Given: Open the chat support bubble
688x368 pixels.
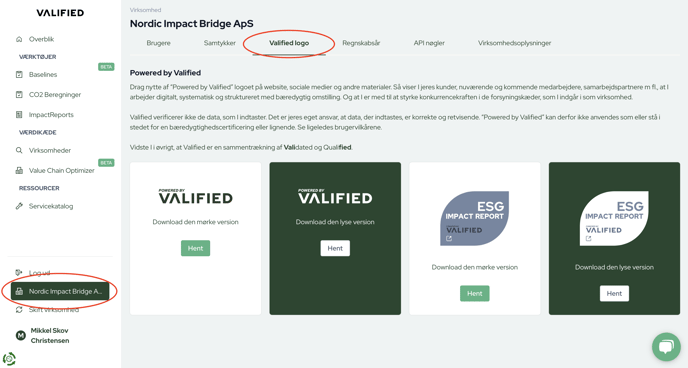Looking at the screenshot, I should (666, 347).
